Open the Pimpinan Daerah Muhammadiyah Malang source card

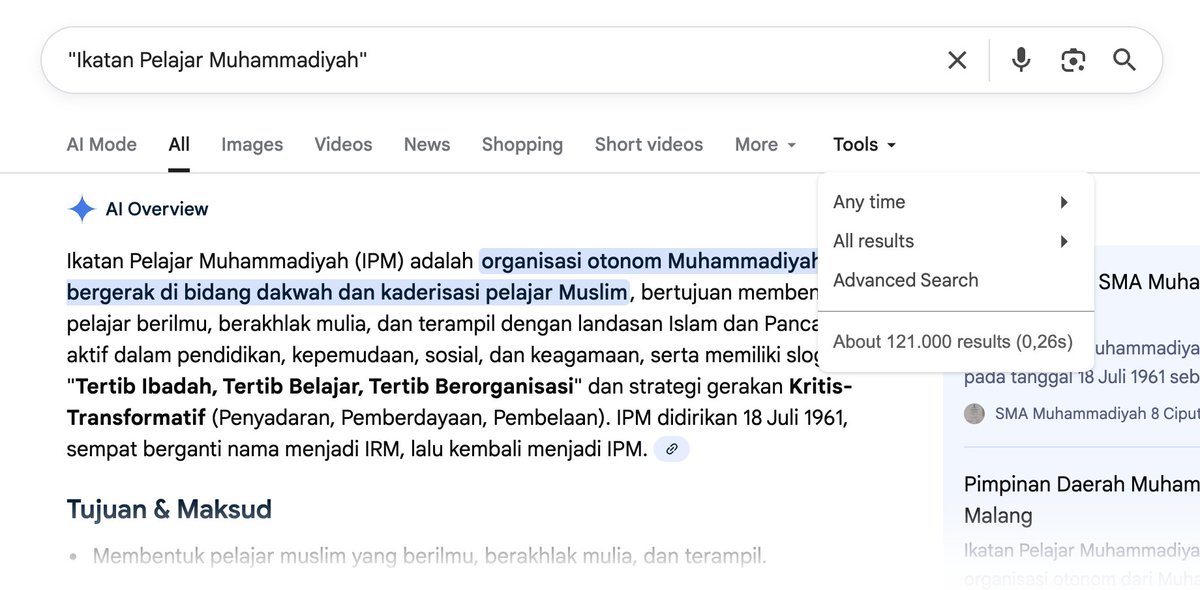[1082, 500]
